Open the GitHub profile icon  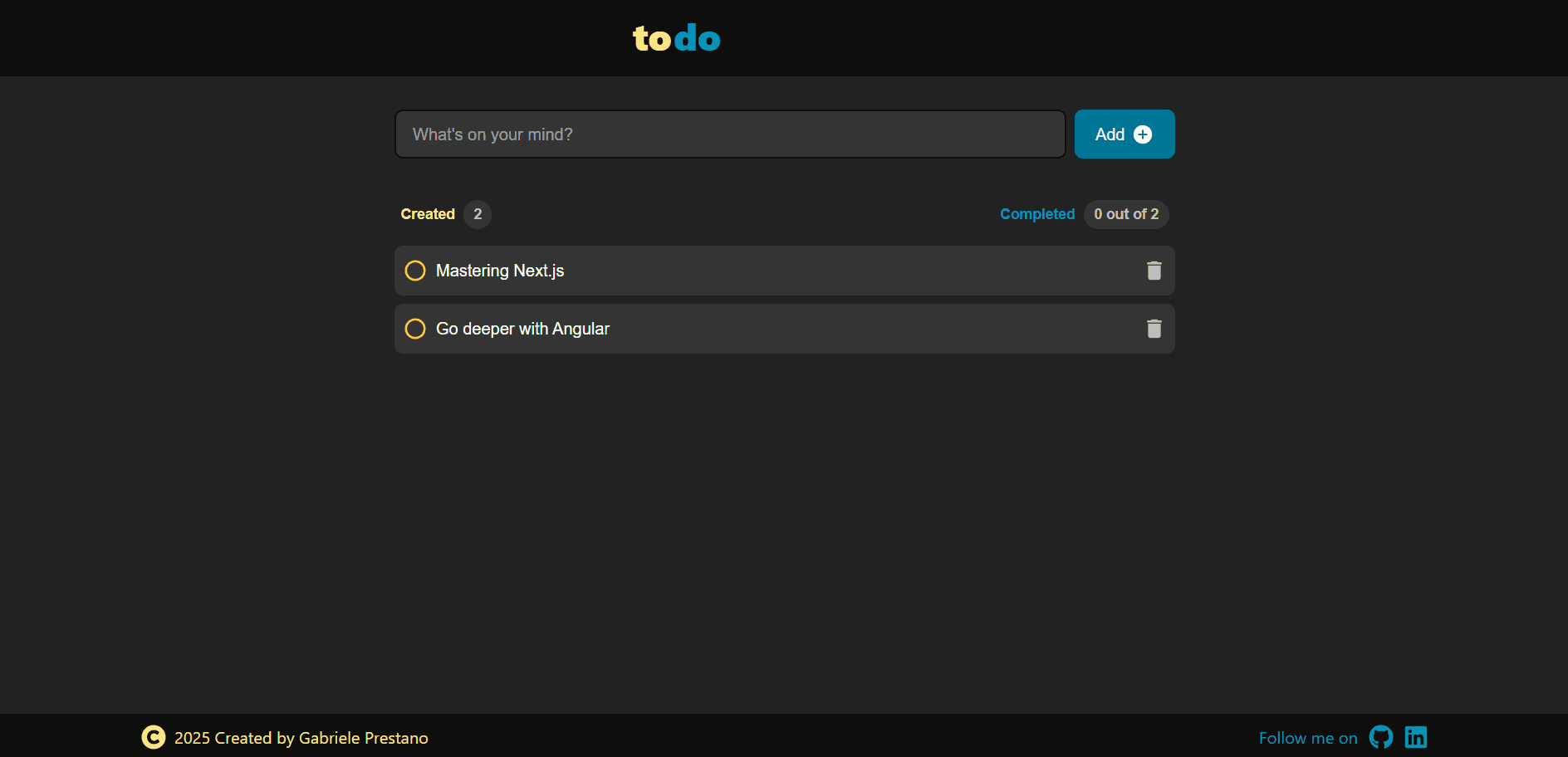(1381, 737)
